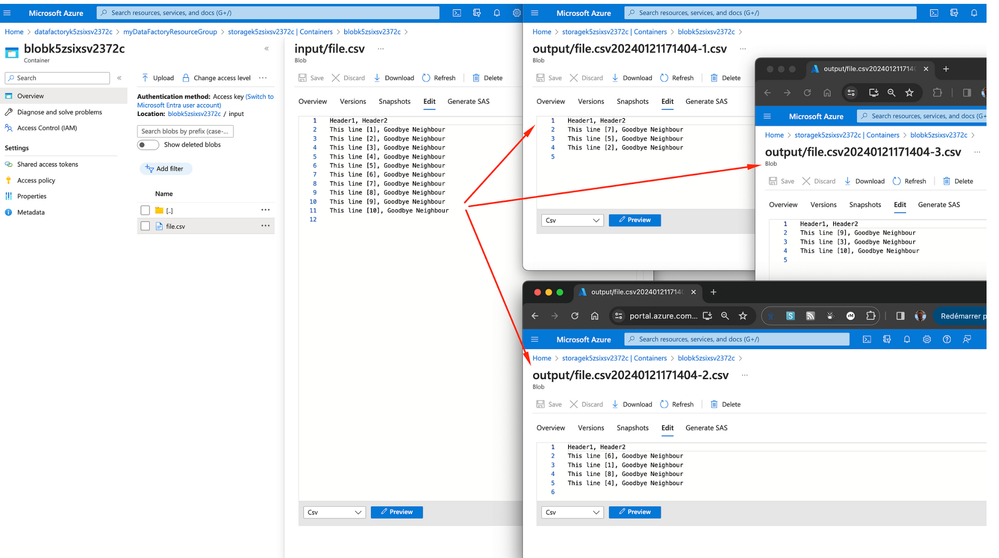Open help question mark in bottom window header
The height and width of the screenshot is (558, 999).
click(x=947, y=340)
